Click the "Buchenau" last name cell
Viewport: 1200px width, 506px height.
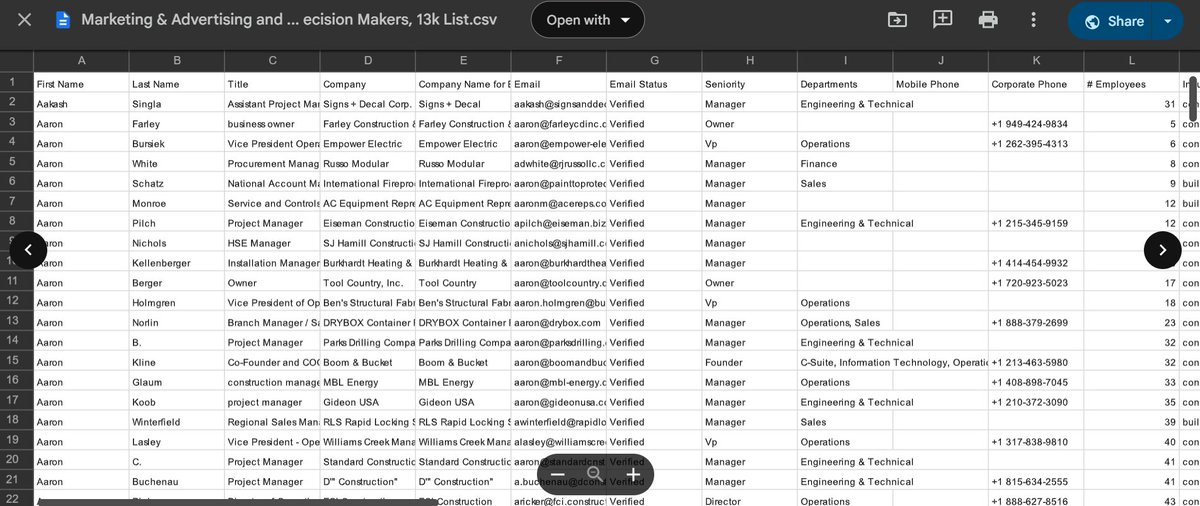[177, 481]
